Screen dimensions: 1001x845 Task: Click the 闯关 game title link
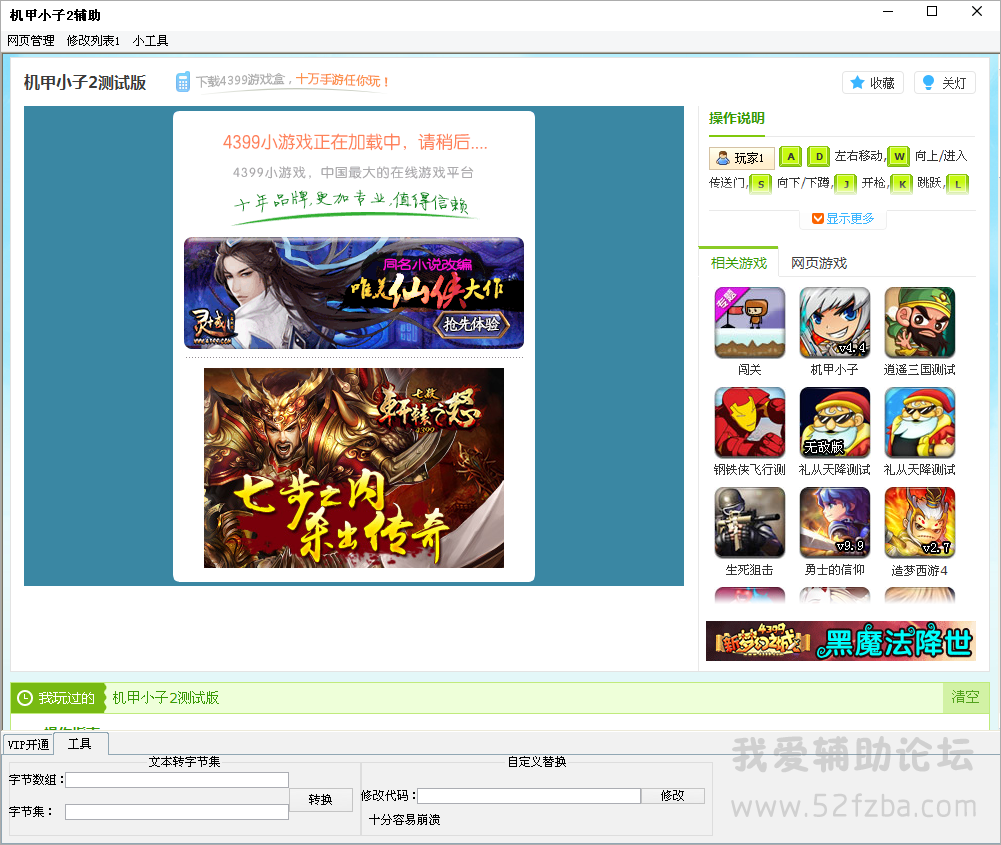click(x=749, y=370)
